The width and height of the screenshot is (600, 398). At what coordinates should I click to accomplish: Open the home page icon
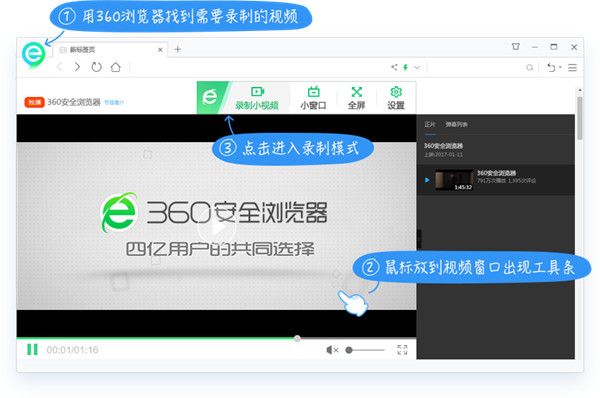[116, 67]
